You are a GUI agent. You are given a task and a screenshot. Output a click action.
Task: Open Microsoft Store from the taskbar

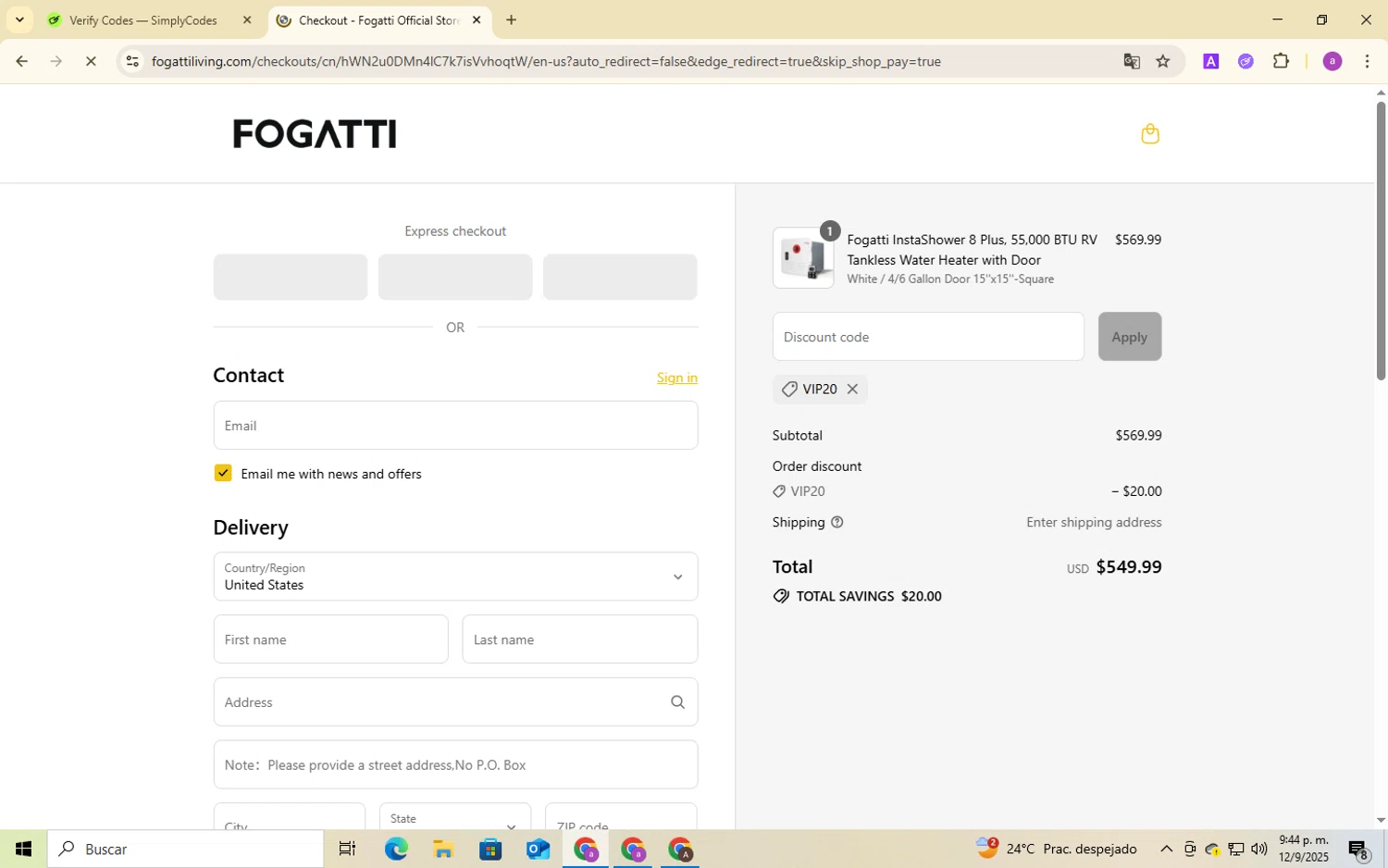click(490, 849)
